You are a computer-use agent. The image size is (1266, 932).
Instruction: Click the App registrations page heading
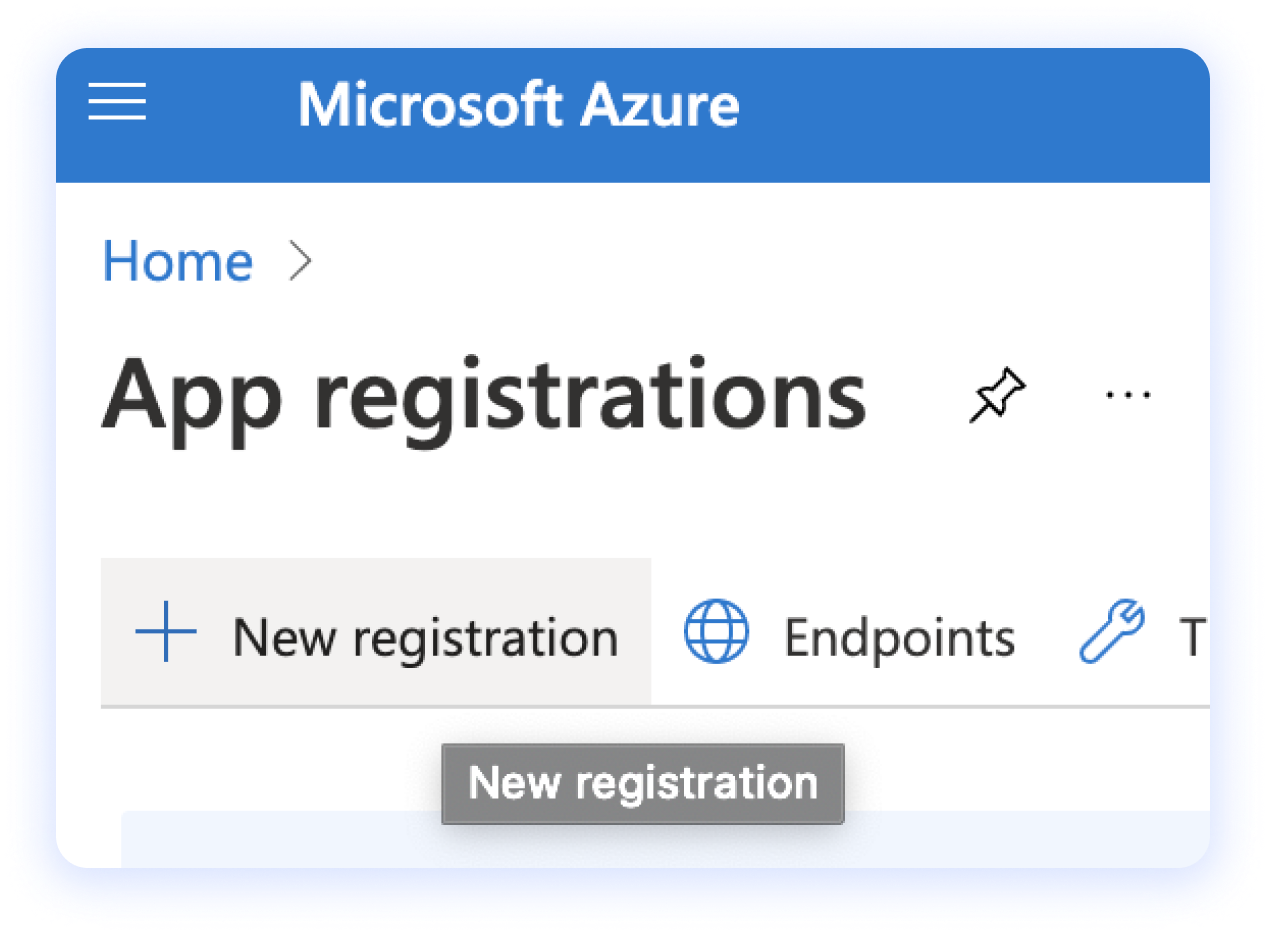coord(483,394)
